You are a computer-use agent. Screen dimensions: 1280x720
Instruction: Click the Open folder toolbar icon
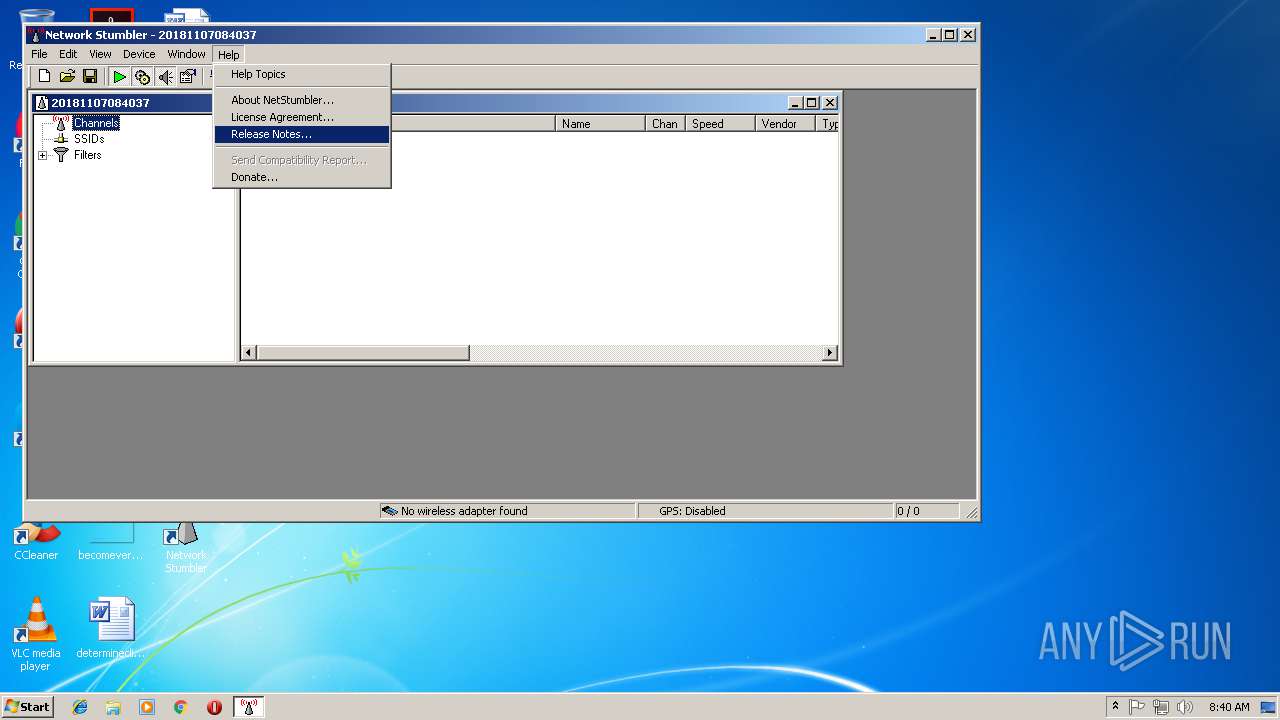67,77
